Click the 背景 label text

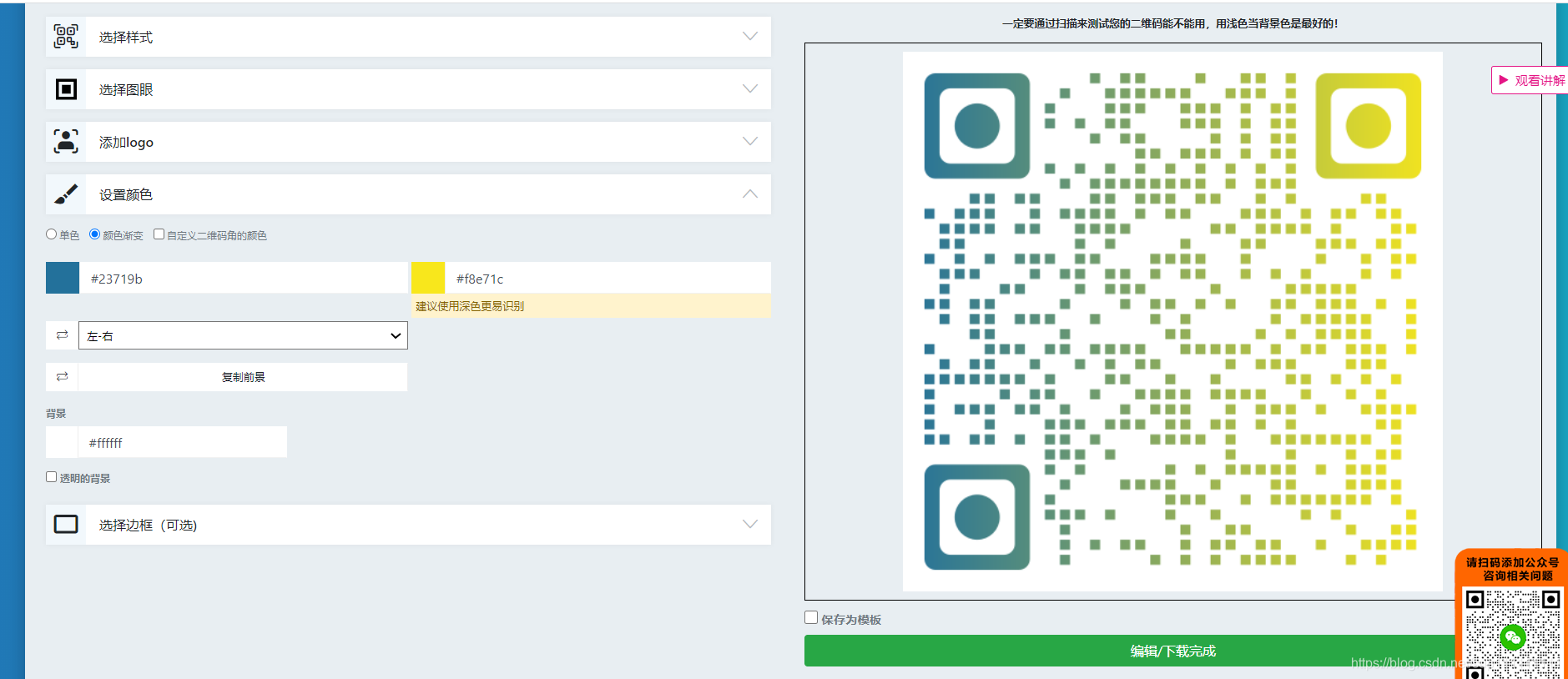[56, 413]
